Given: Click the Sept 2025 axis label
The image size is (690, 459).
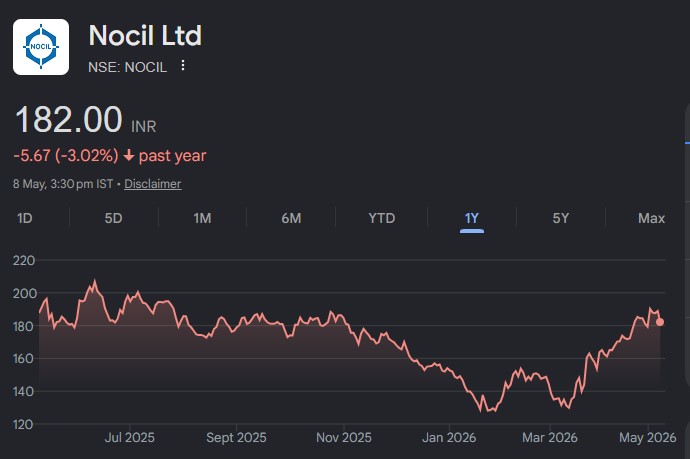Looking at the screenshot, I should [x=236, y=437].
